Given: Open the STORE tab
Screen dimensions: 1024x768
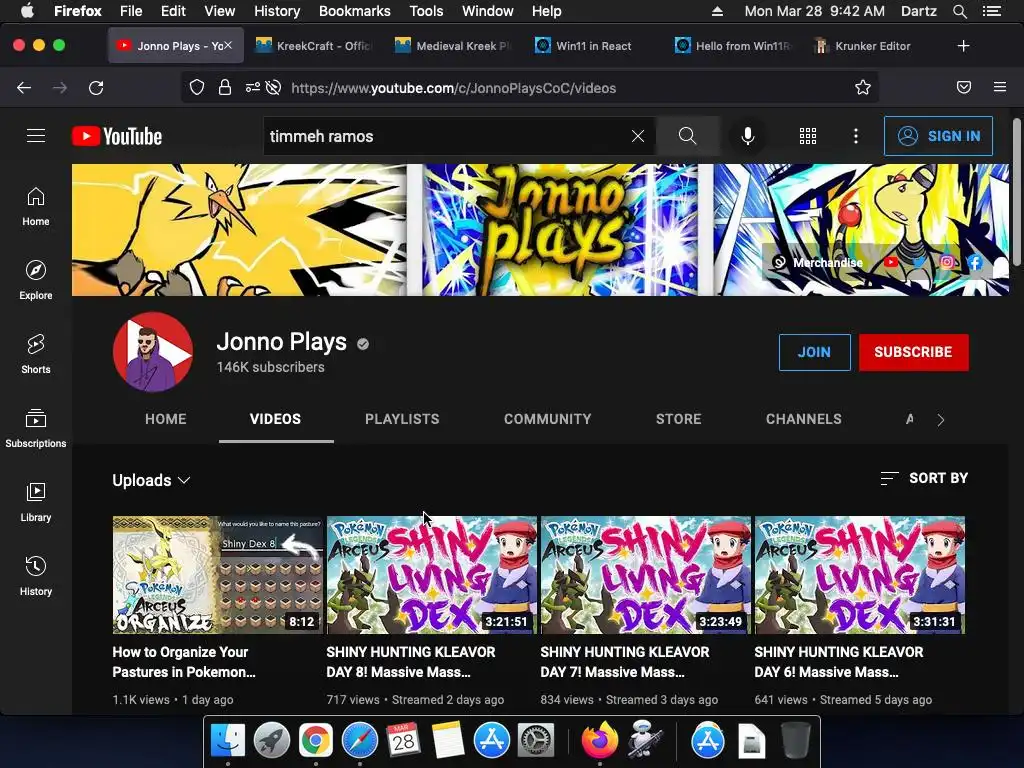Looking at the screenshot, I should (x=679, y=419).
